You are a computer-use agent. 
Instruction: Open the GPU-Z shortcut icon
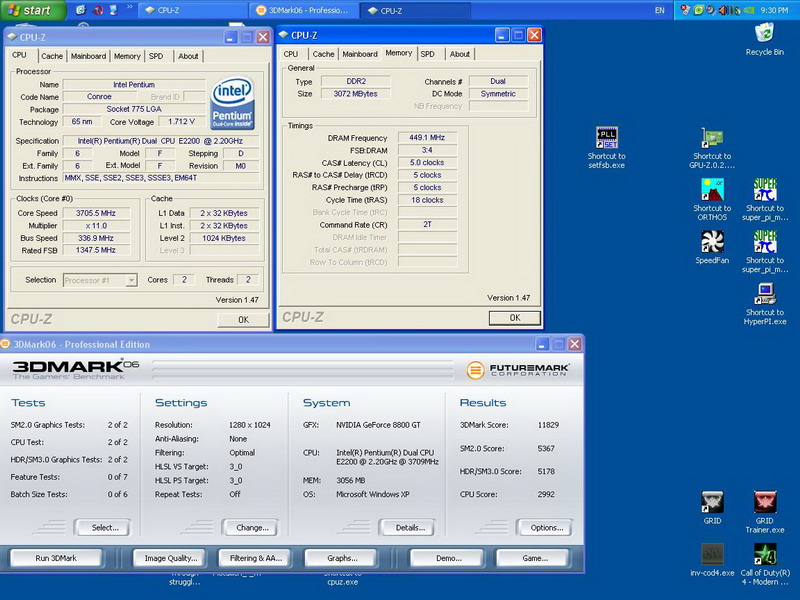(712, 138)
